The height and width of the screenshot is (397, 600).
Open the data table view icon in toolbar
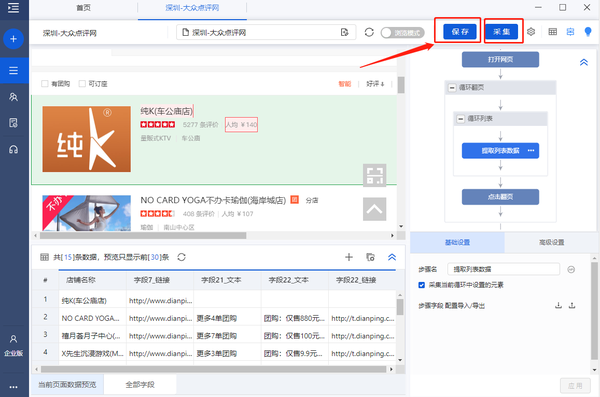pyautogui.click(x=553, y=32)
